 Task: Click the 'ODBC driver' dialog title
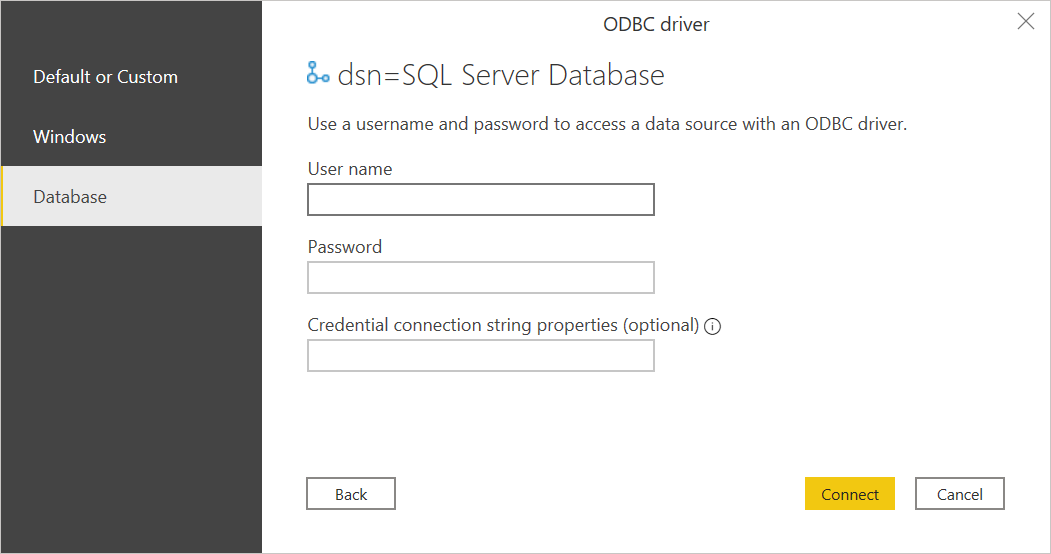point(656,24)
